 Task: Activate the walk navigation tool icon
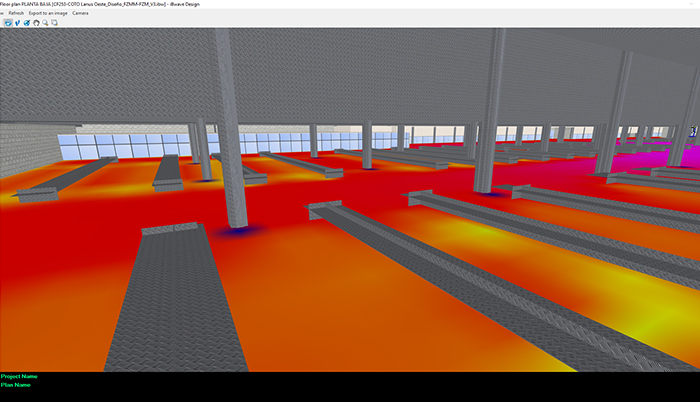pos(16,21)
